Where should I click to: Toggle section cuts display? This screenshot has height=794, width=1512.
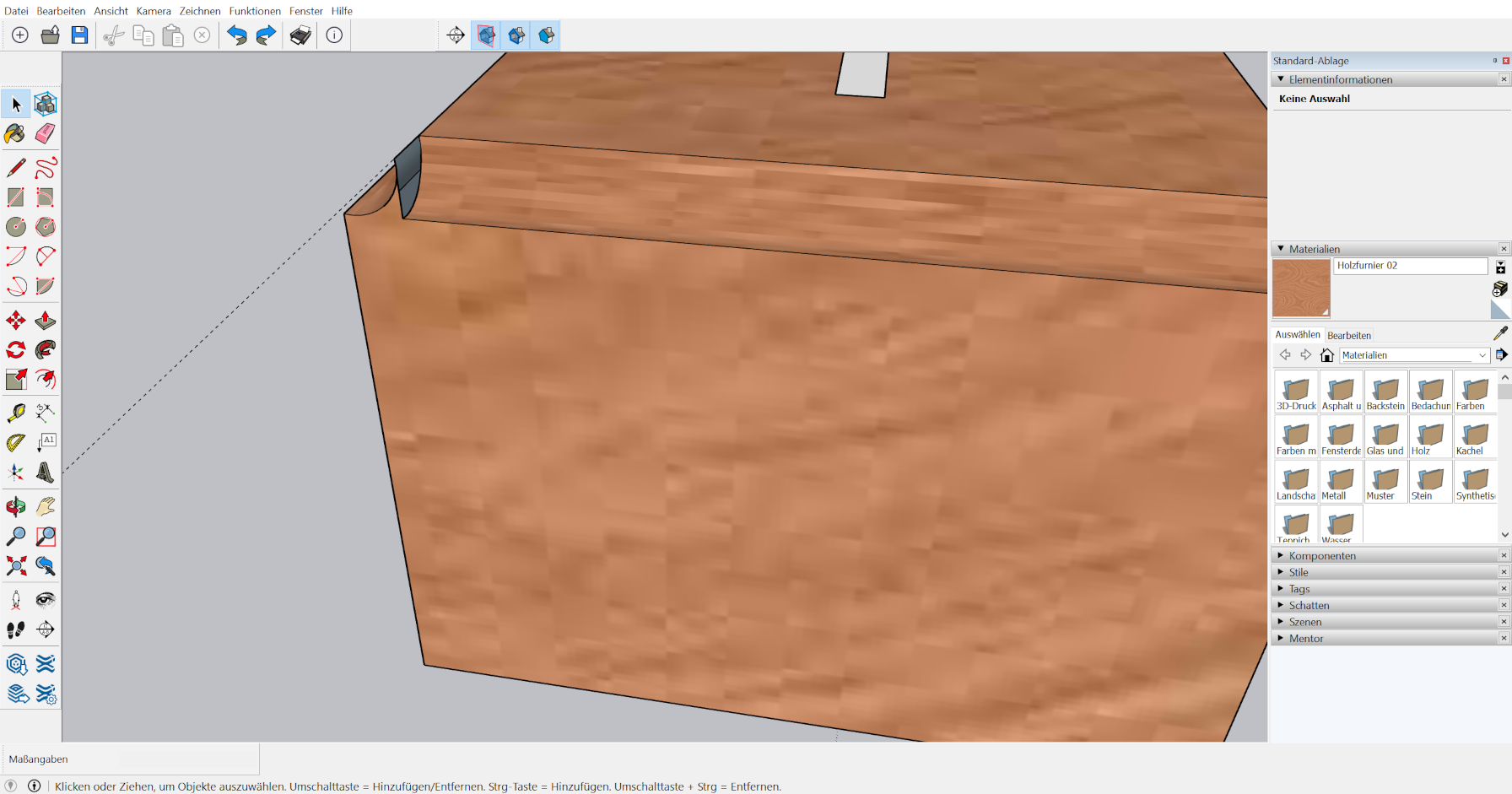click(516, 35)
